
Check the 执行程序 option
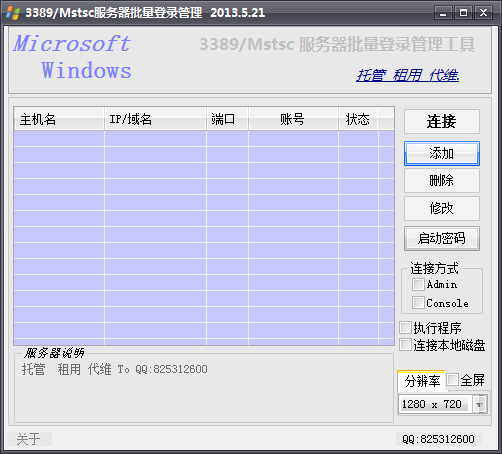click(405, 328)
